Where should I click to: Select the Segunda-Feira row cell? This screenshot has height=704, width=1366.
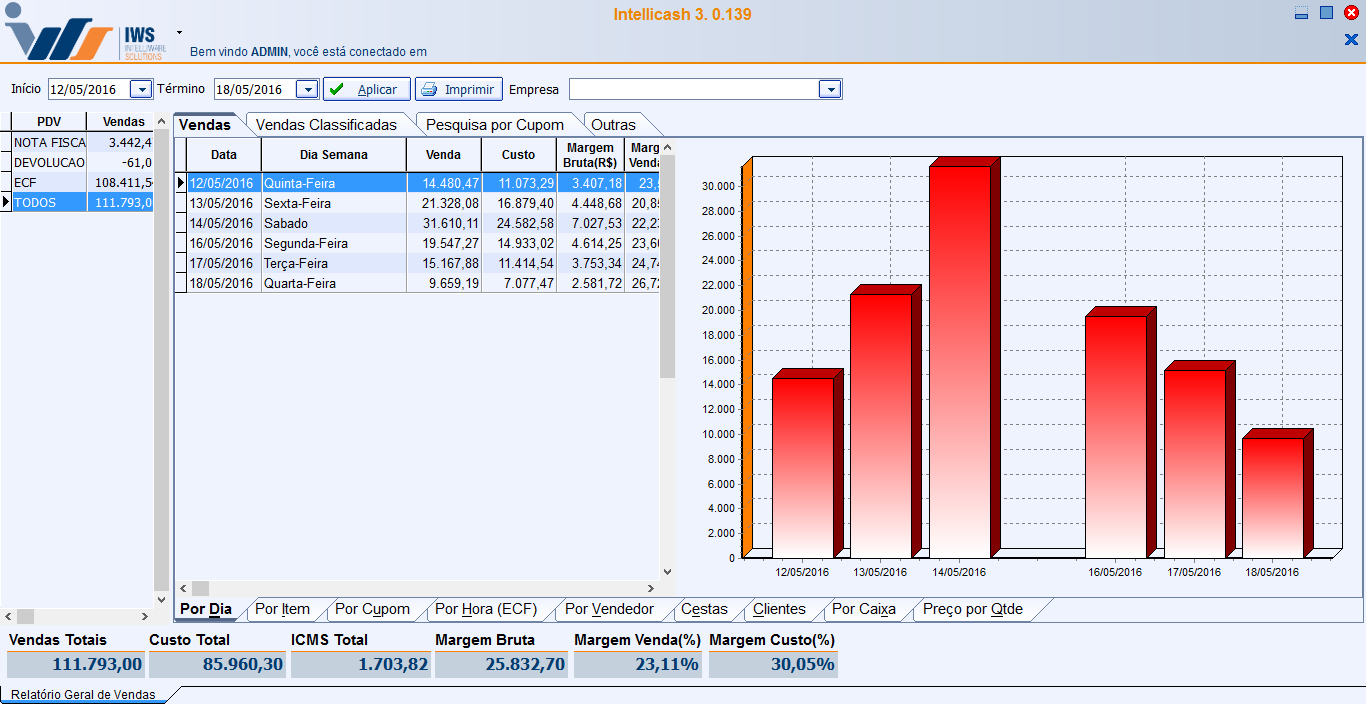(x=334, y=243)
